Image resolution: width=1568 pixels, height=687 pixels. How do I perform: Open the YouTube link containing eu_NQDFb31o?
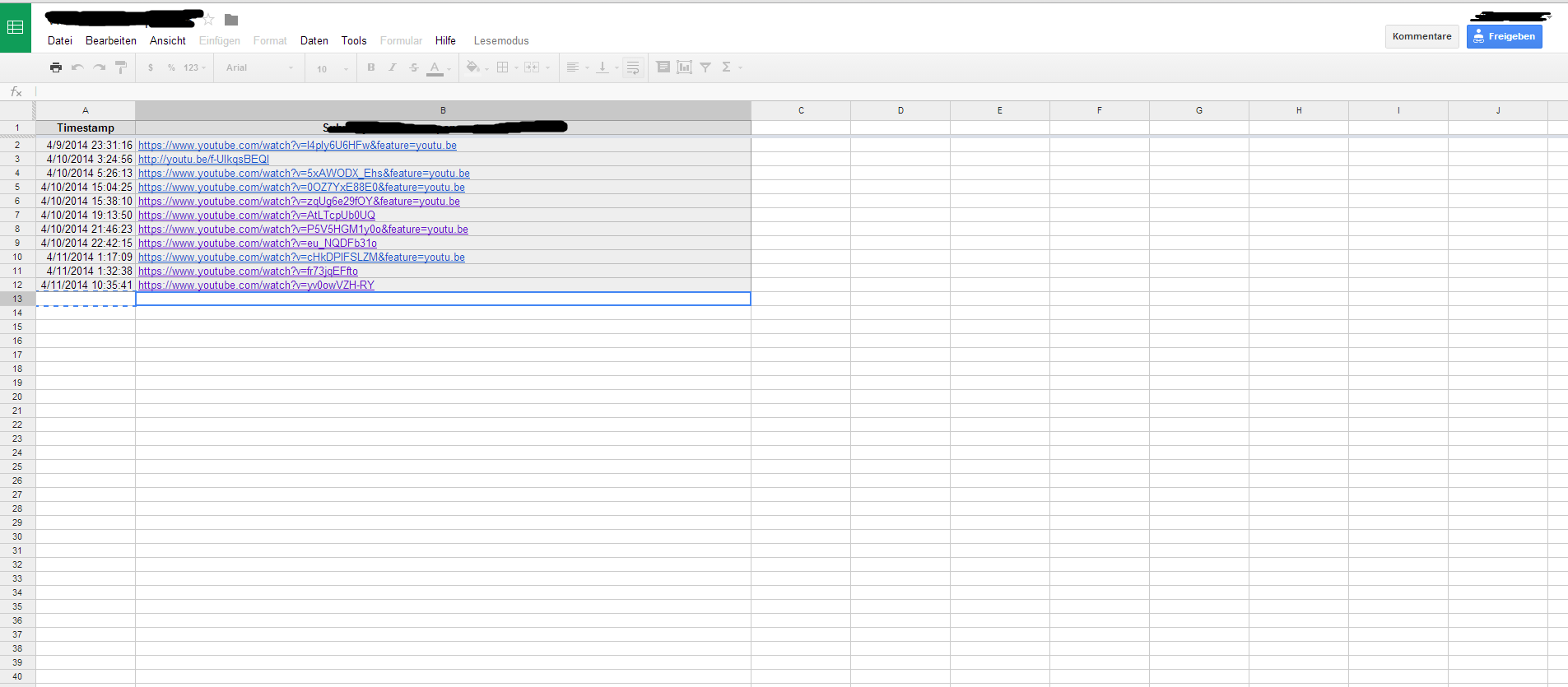258,244
